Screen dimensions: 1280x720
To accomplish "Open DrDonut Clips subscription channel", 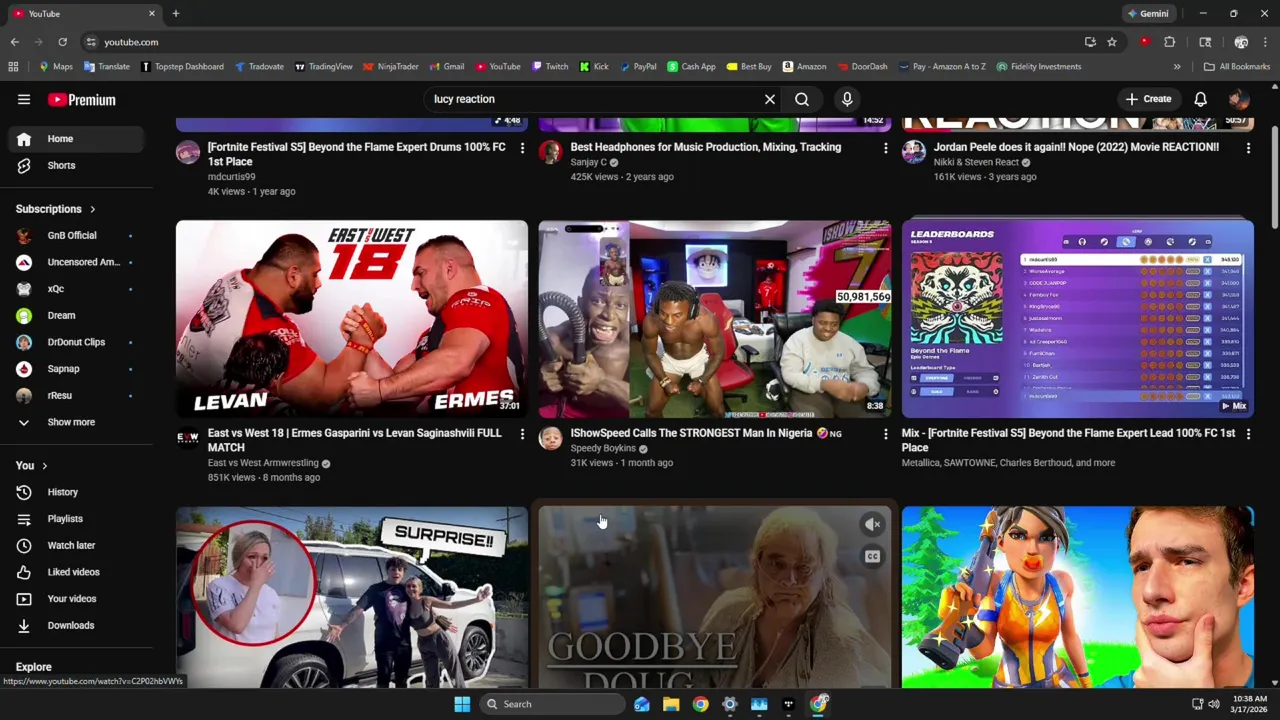I will [78, 342].
